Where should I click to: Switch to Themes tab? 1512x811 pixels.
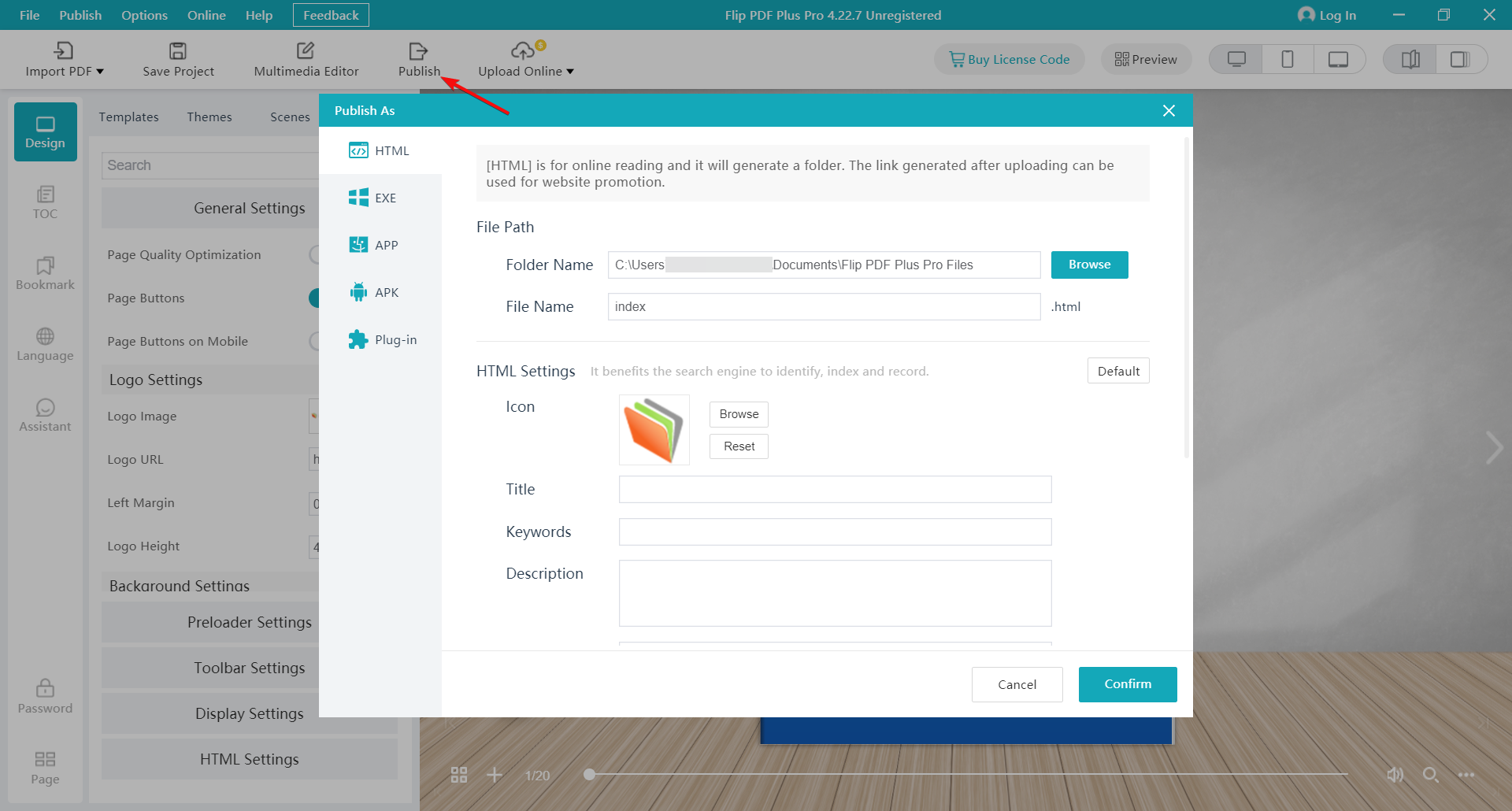point(209,117)
